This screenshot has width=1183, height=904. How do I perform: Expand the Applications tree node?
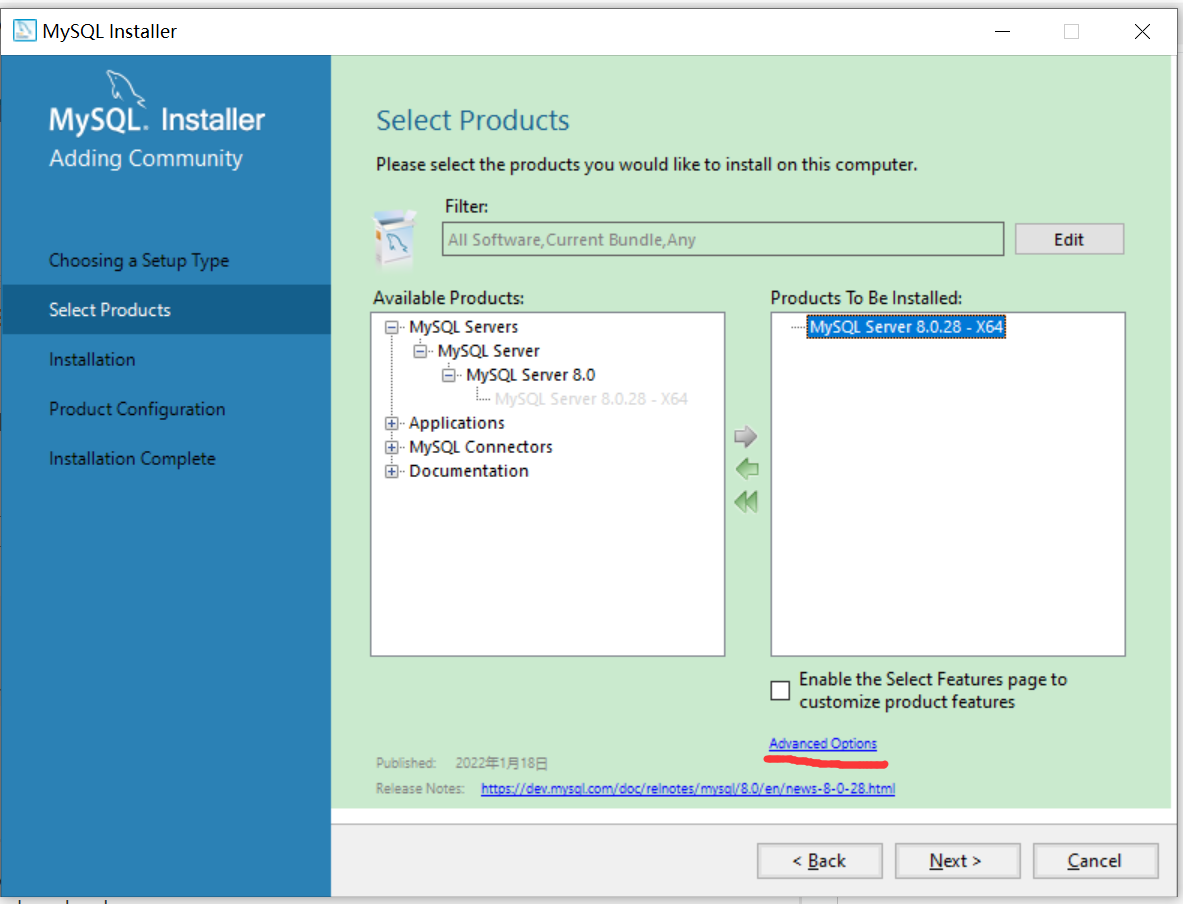click(x=392, y=423)
